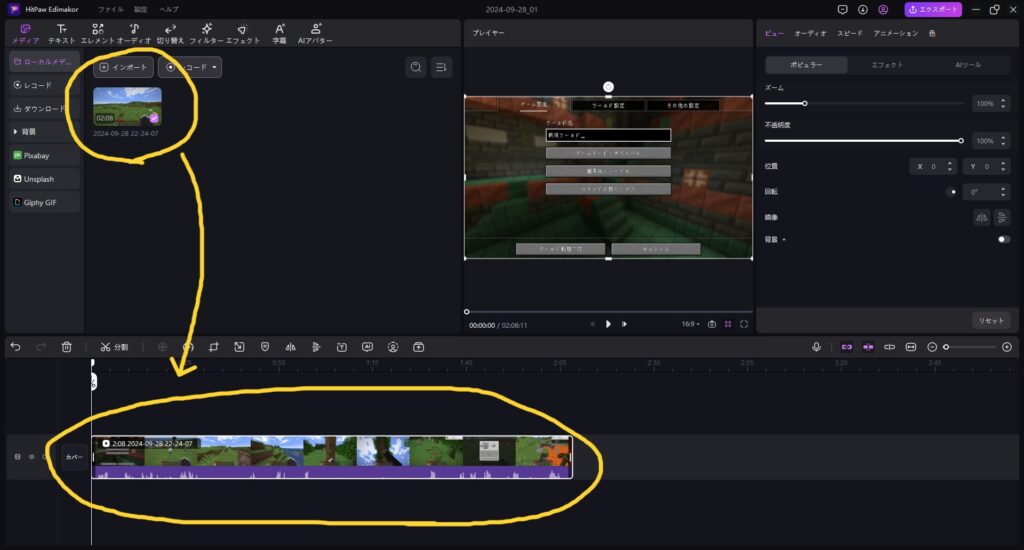Viewport: 1024px width, 550px height.
Task: Switch to the AIツール sub-tab
Action: [x=968, y=65]
